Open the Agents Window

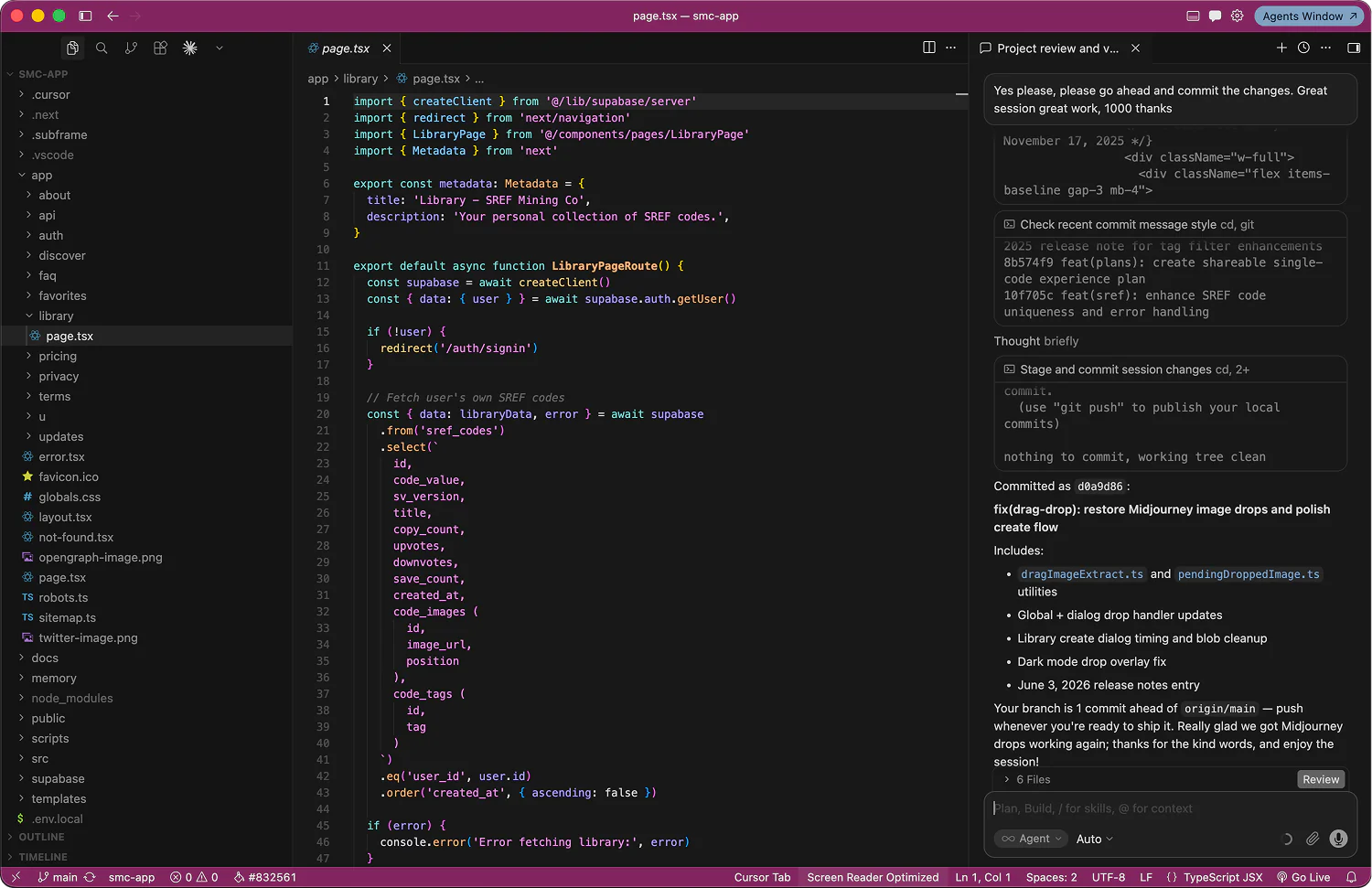point(1309,16)
